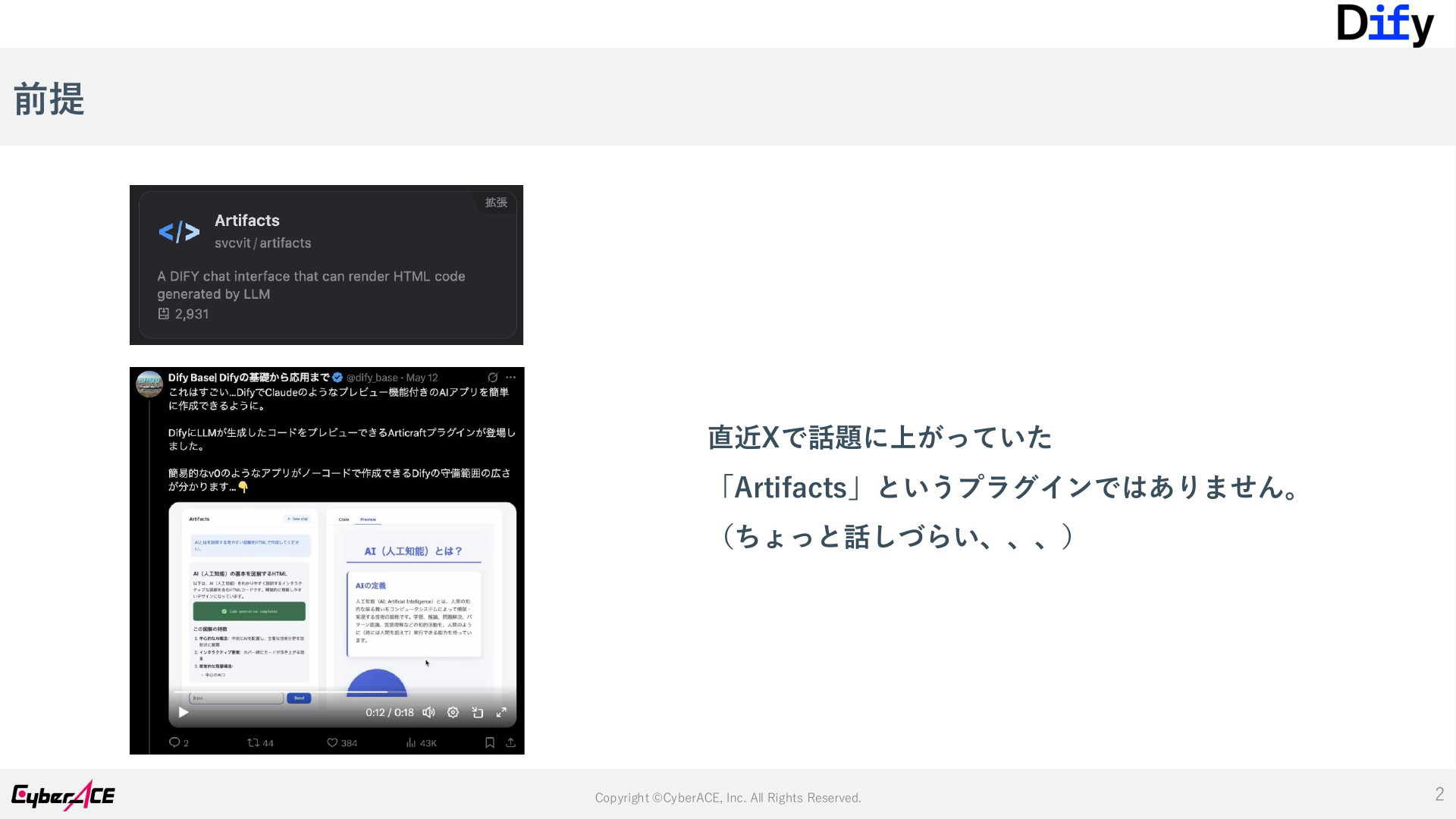Click the Grok icon on the tweet
This screenshot has height=819, width=1456.
pyautogui.click(x=492, y=378)
